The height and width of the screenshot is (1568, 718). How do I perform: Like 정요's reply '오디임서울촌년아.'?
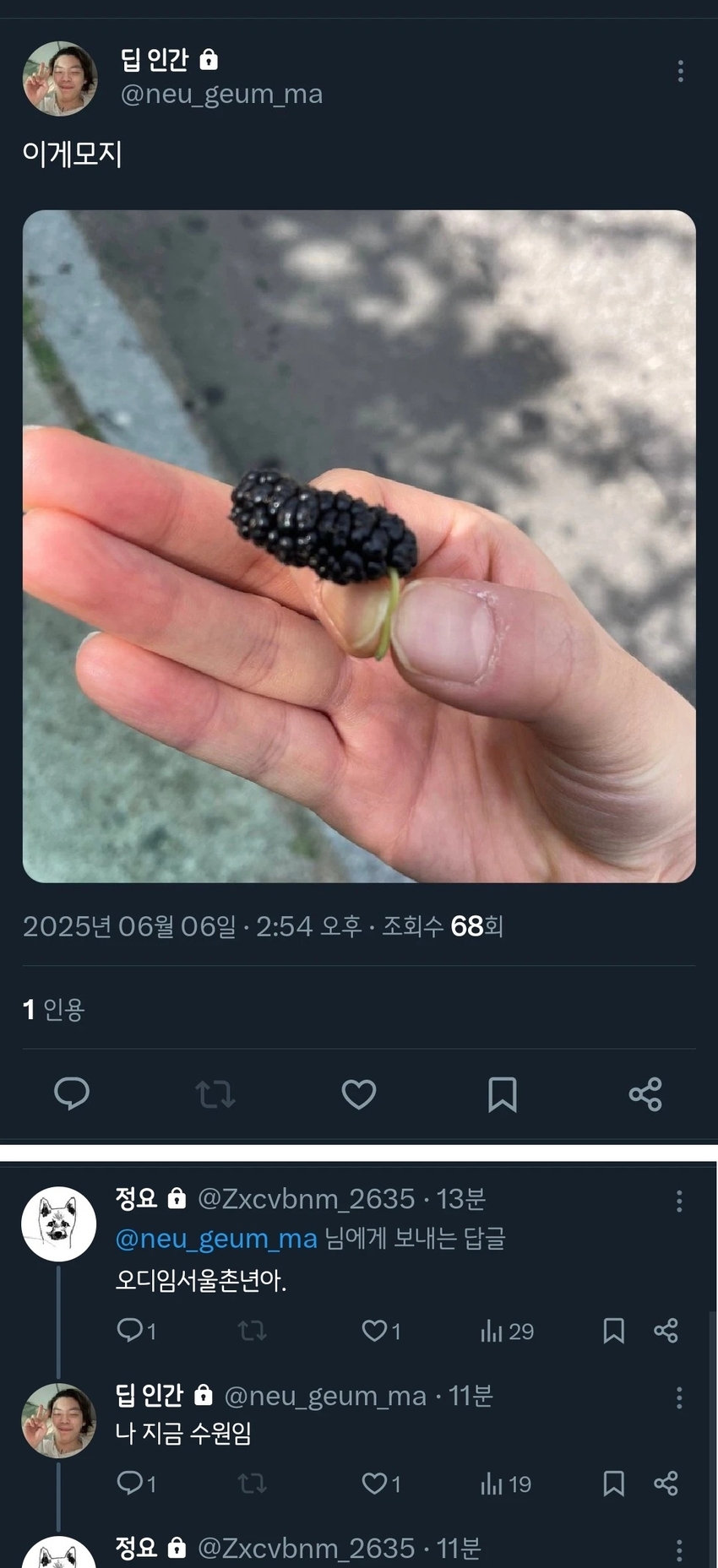(381, 1331)
